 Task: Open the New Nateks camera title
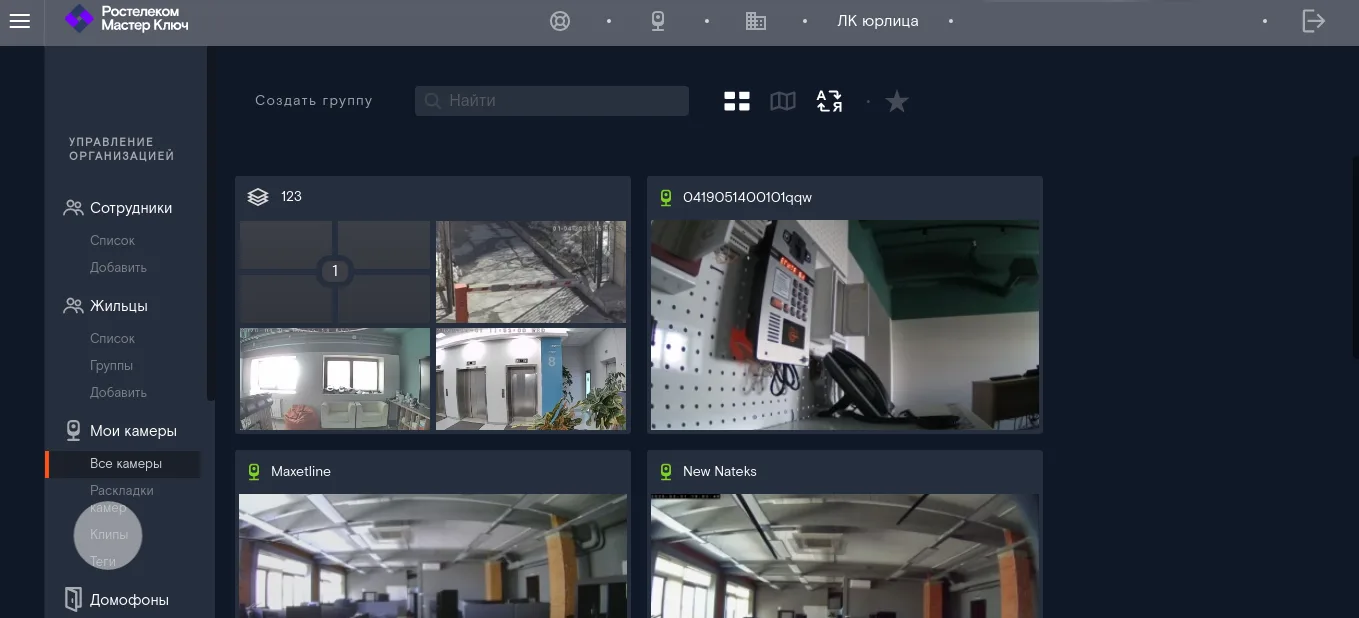719,471
